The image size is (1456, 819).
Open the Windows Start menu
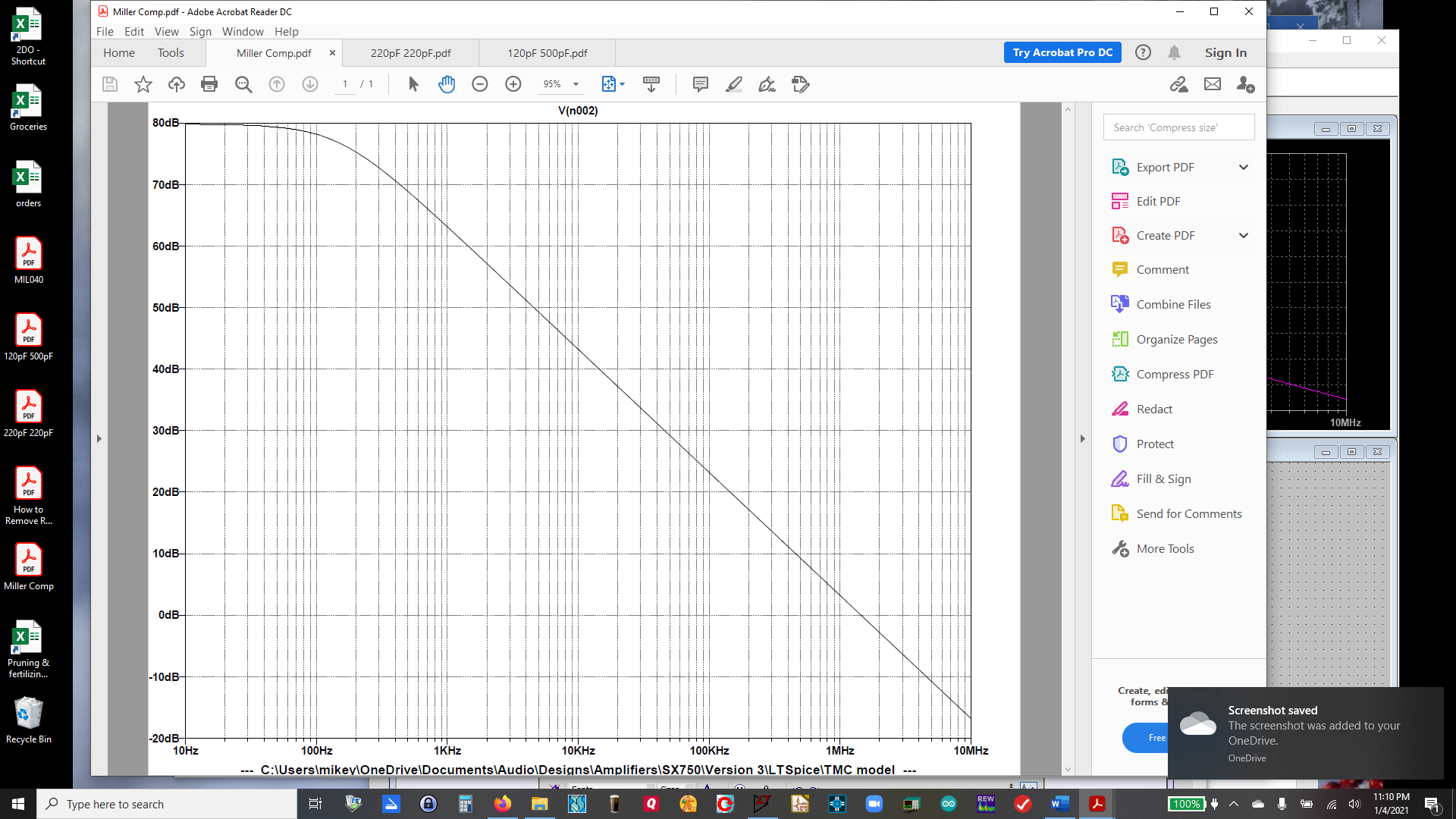tap(18, 804)
